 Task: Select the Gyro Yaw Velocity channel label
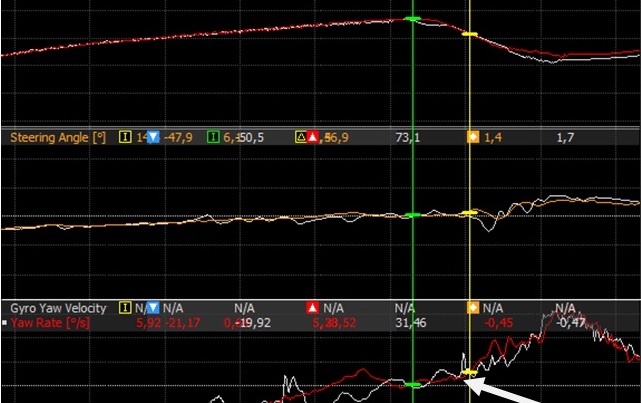[58, 308]
